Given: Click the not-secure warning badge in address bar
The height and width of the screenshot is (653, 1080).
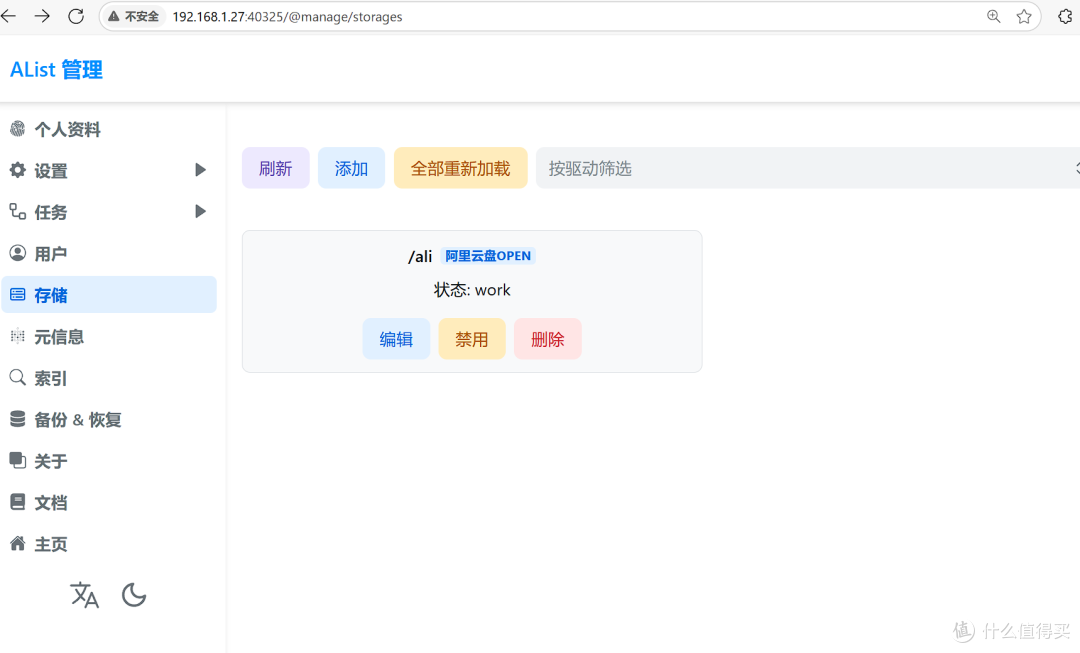Looking at the screenshot, I should [134, 17].
